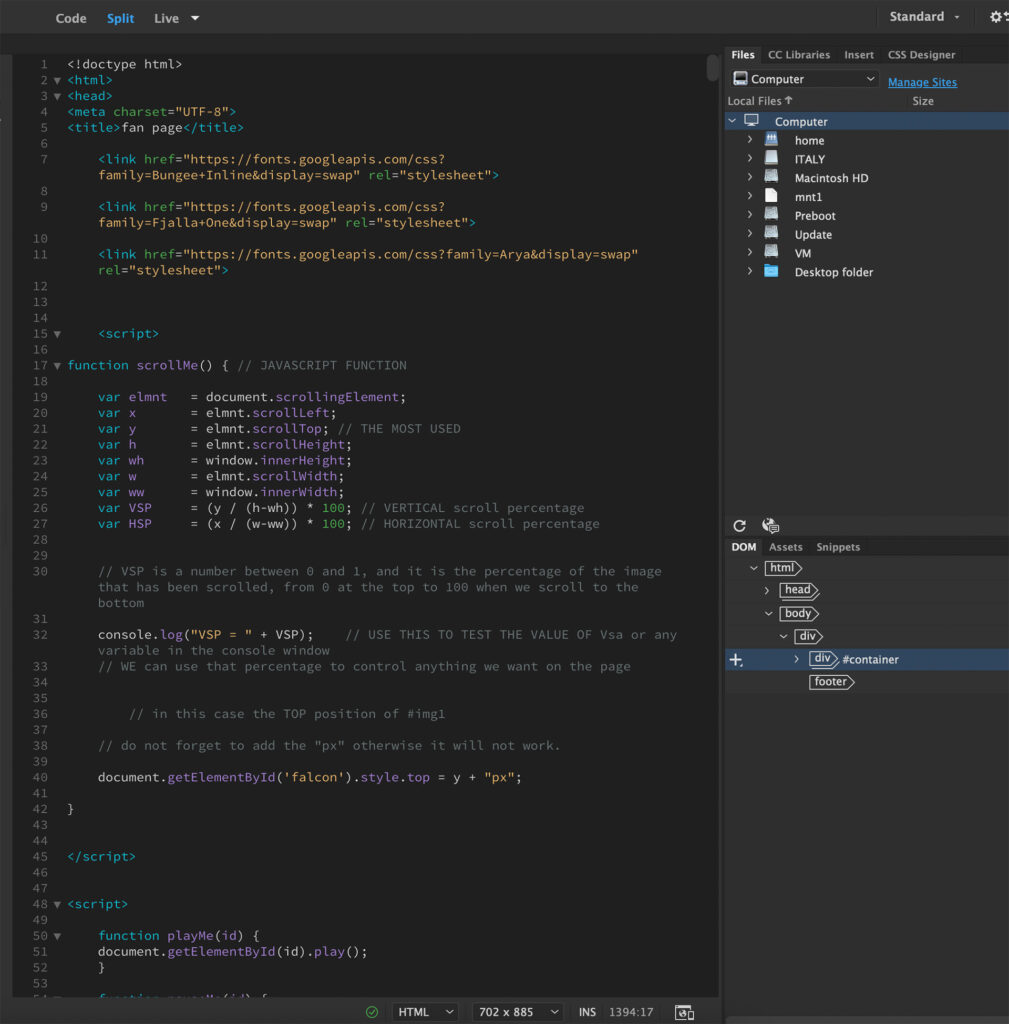Click the real-time preview device icon

(684, 1012)
